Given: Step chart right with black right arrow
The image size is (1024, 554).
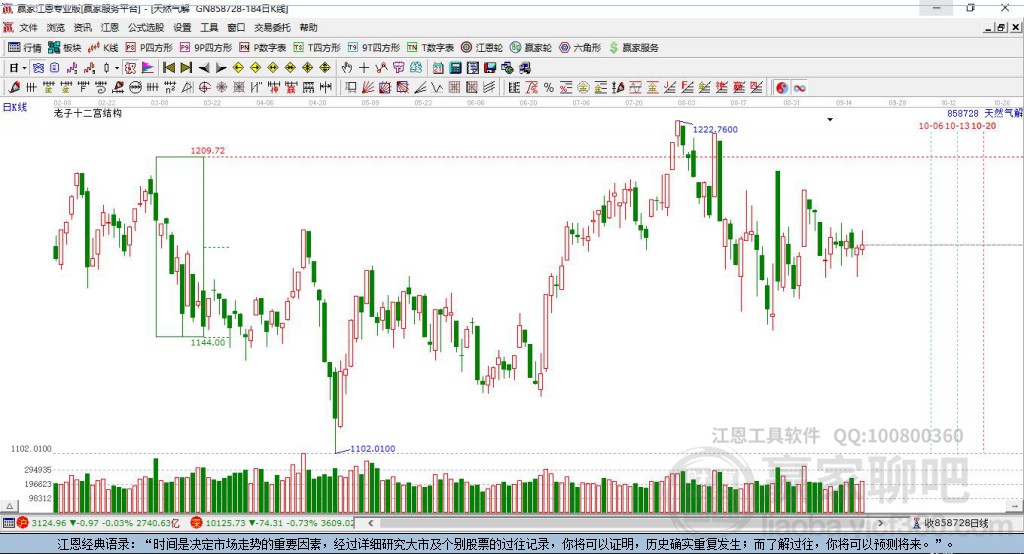Looking at the screenshot, I should 221,68.
